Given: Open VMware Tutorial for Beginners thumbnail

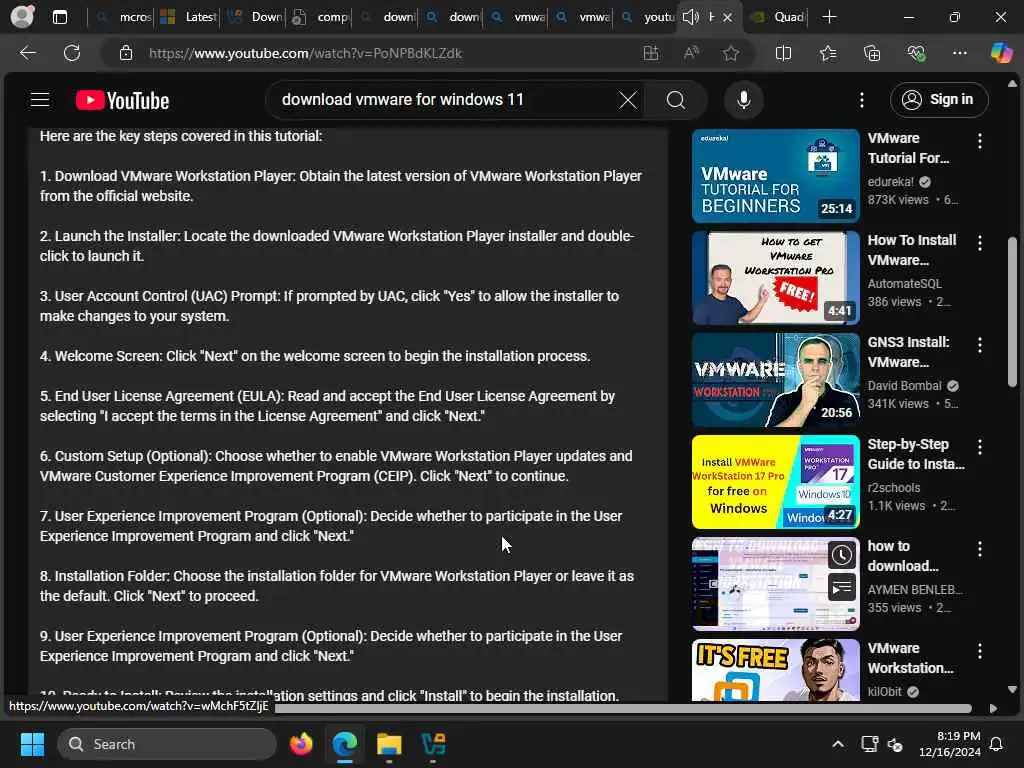Looking at the screenshot, I should (775, 176).
